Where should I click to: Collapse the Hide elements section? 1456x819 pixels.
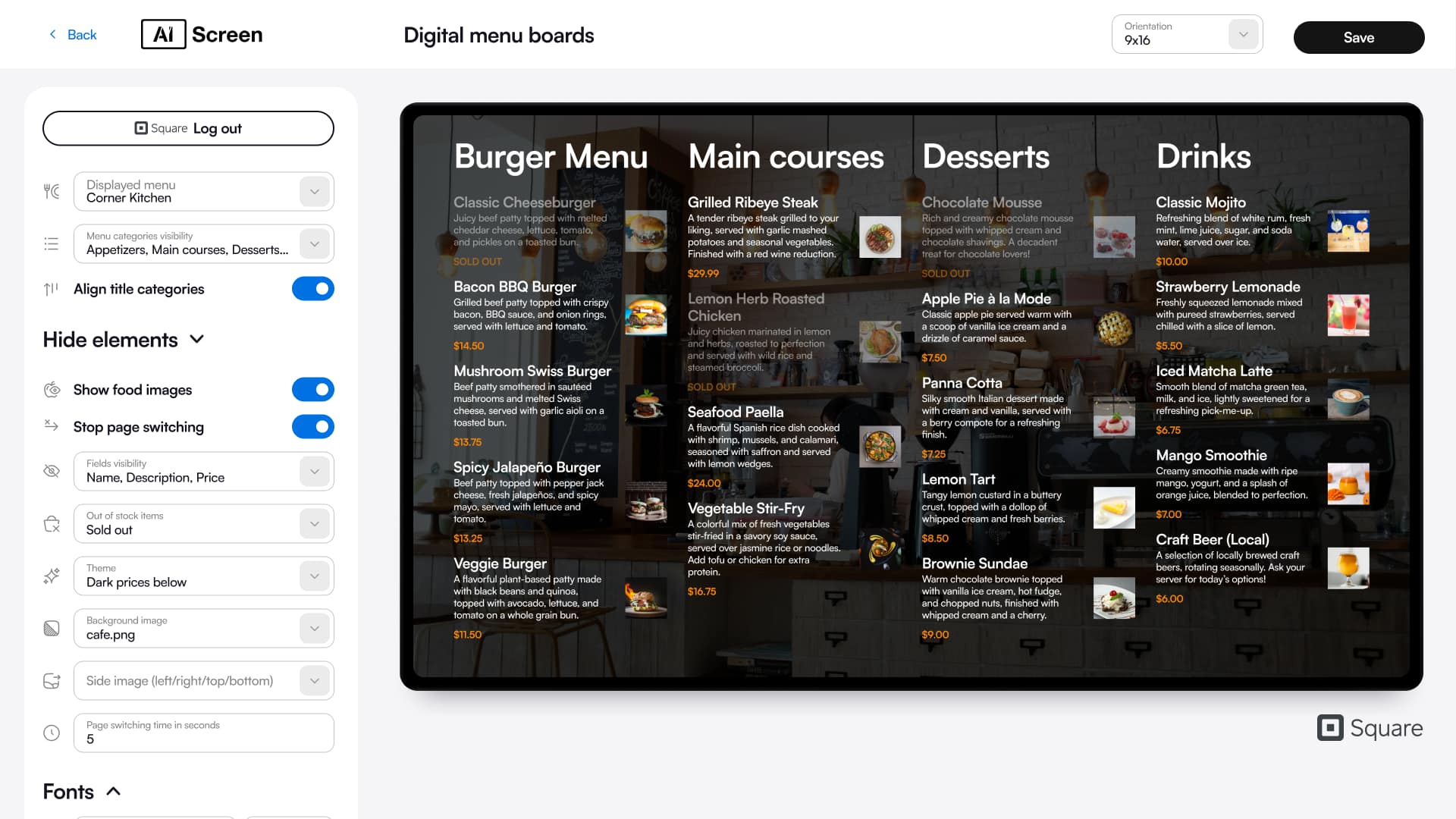coord(196,339)
